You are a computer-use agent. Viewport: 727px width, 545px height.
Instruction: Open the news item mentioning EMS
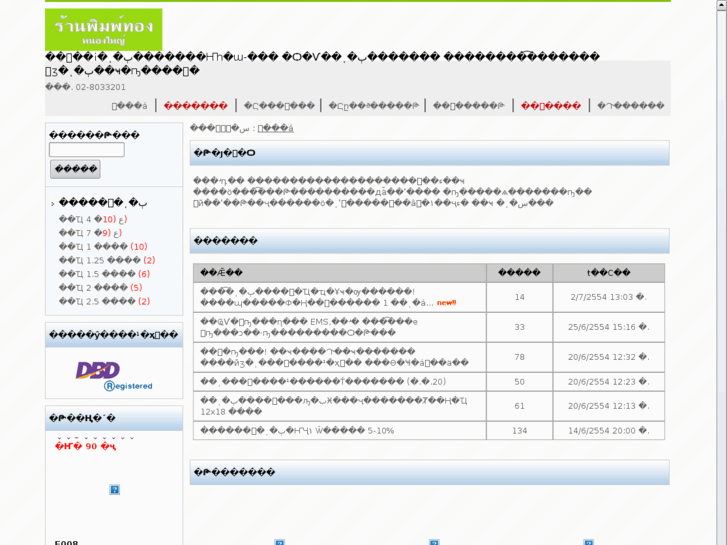click(309, 327)
